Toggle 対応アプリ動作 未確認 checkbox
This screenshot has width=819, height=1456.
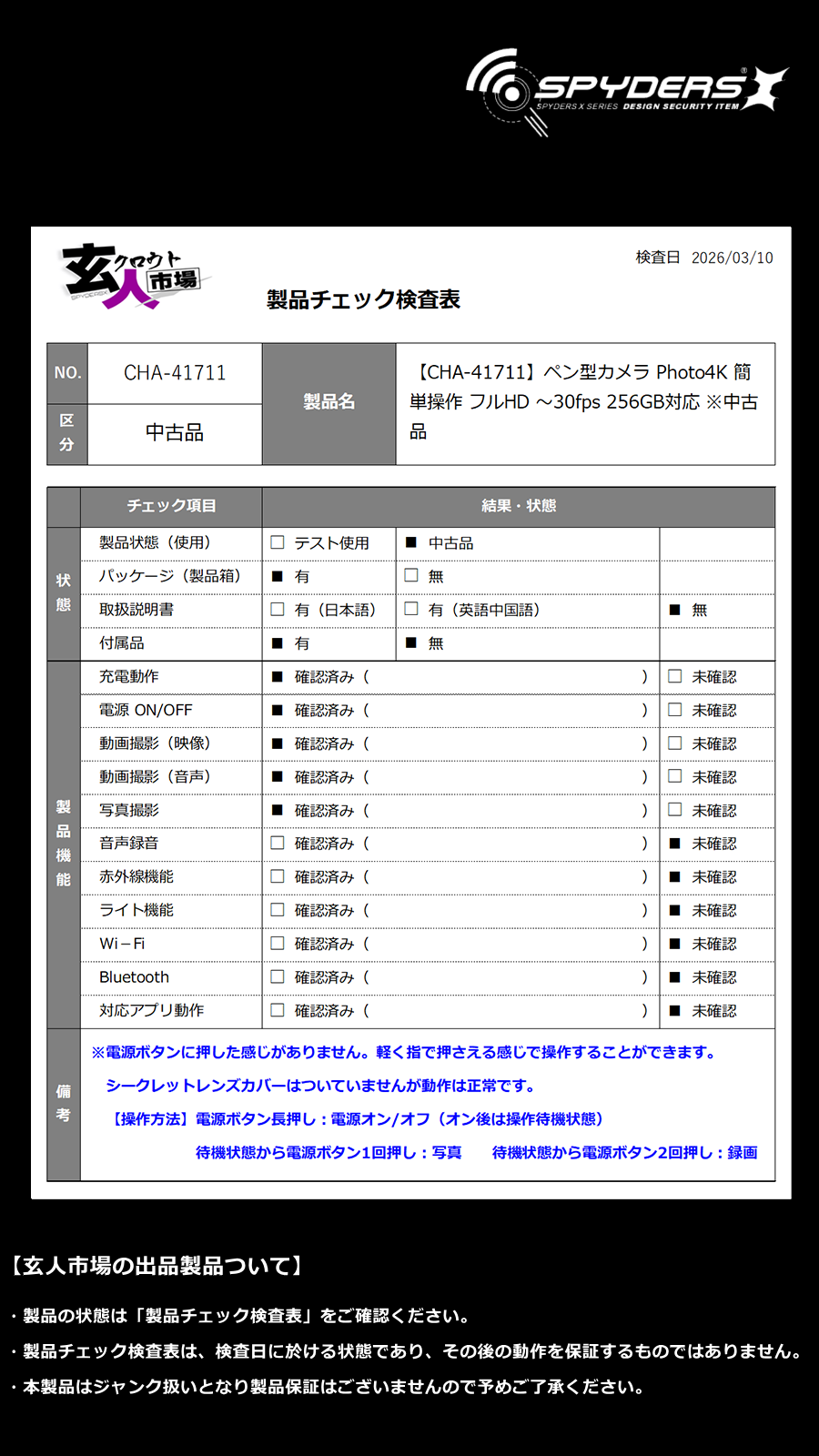pyautogui.click(x=675, y=1010)
